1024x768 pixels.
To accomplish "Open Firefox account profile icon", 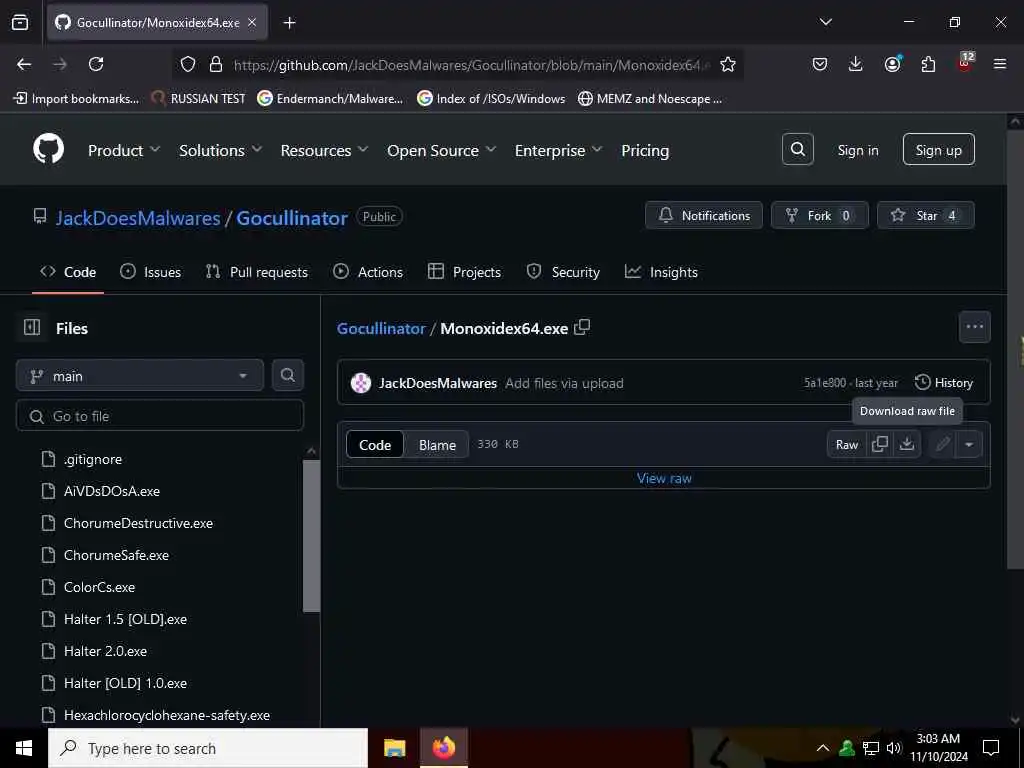I will [892, 64].
